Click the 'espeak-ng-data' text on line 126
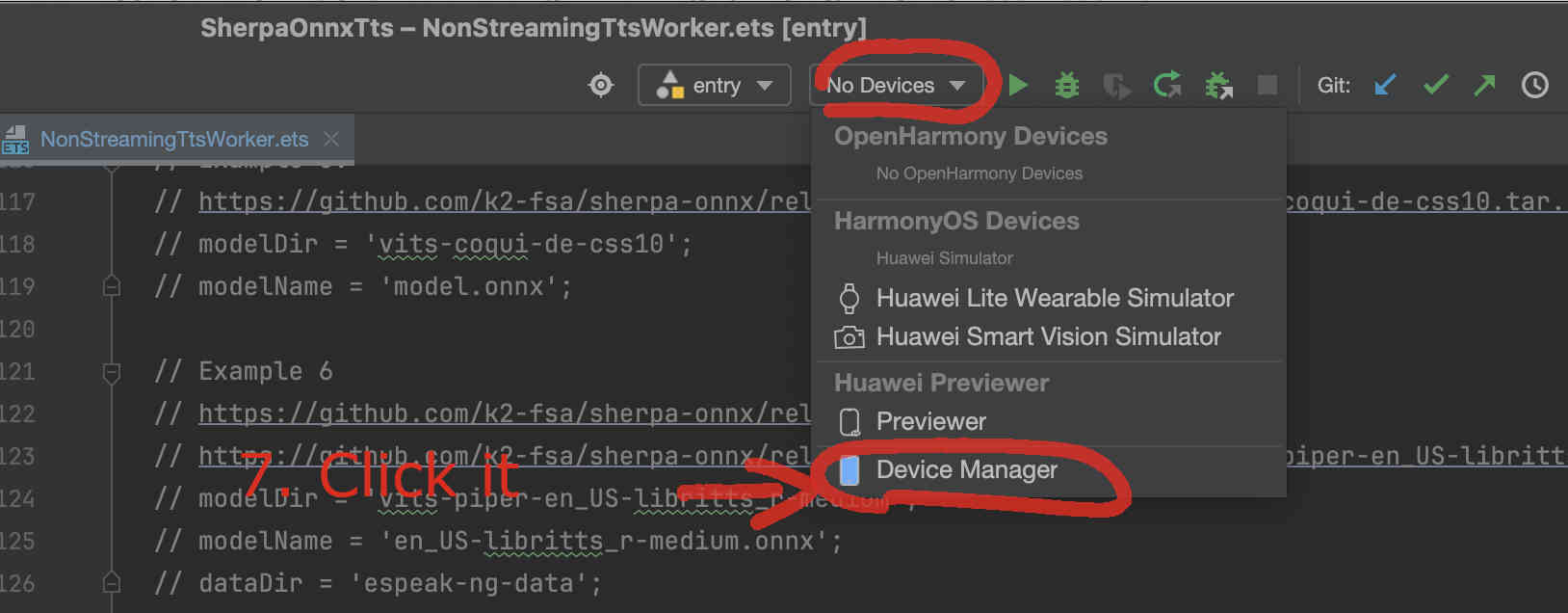This screenshot has width=1568, height=613. (x=469, y=583)
